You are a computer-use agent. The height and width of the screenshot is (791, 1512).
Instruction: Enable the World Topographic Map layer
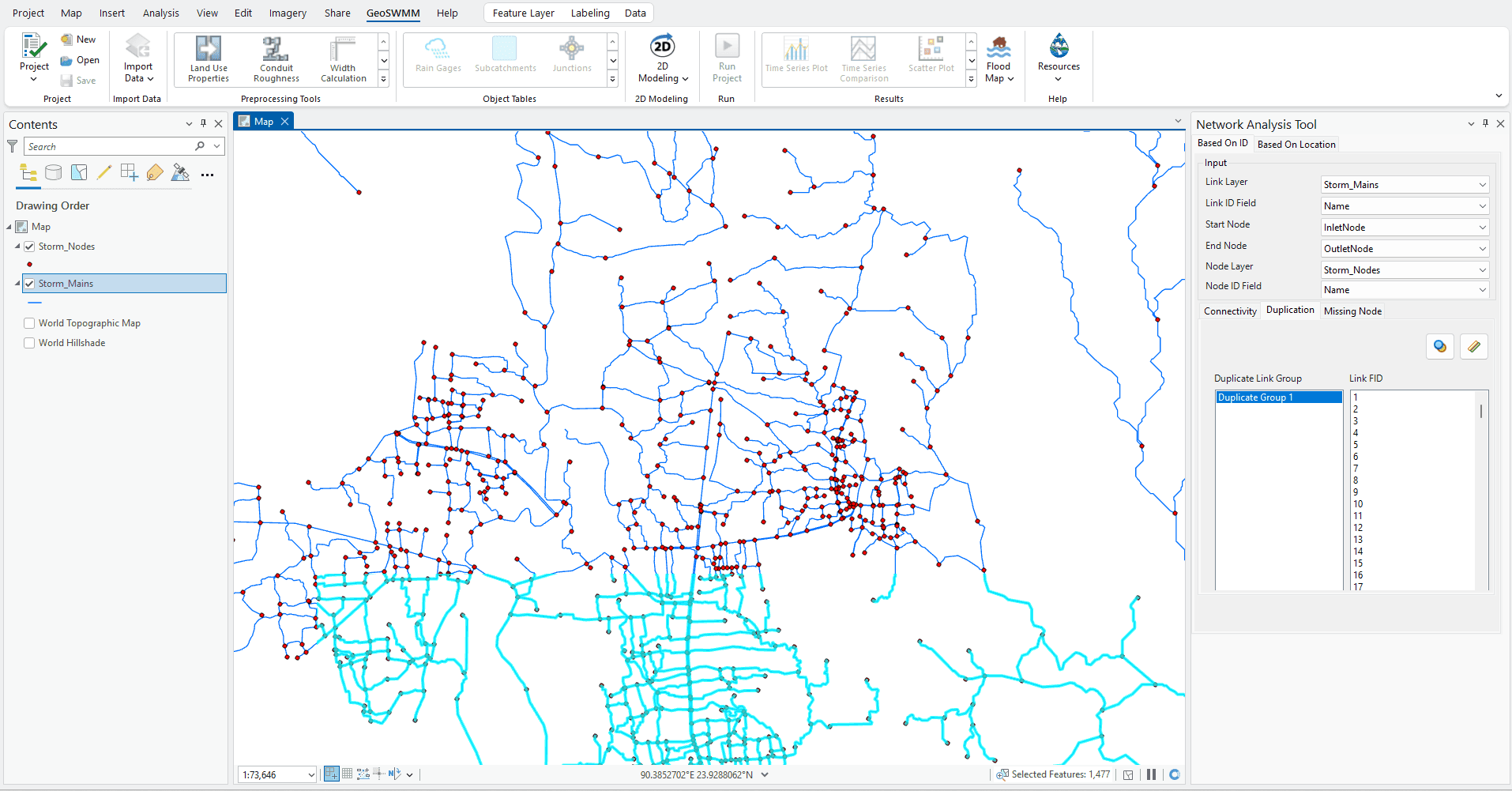(29, 322)
